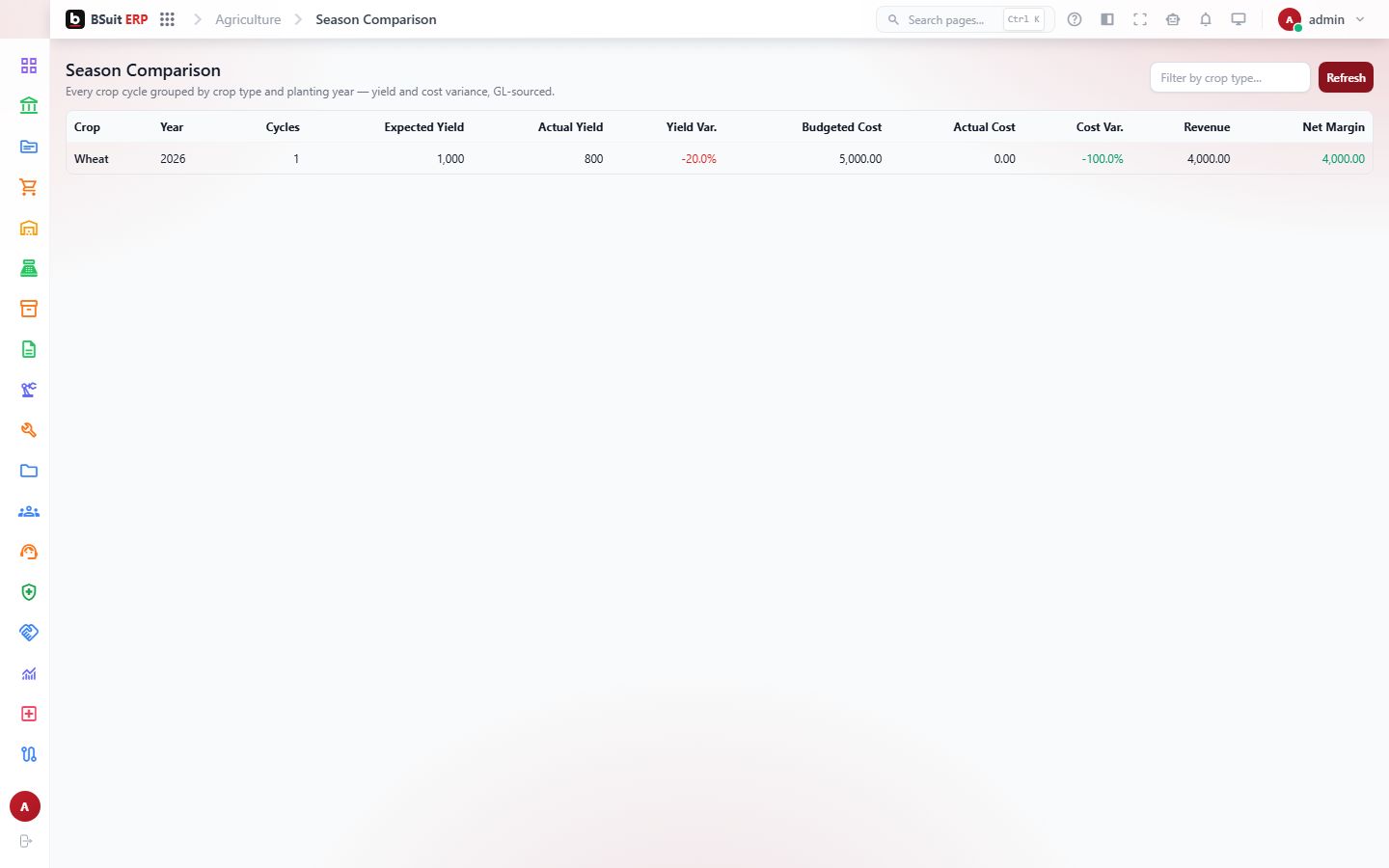The width and height of the screenshot is (1389, 868).
Task: Open the dashboard grid icon in sidebar
Action: click(29, 66)
